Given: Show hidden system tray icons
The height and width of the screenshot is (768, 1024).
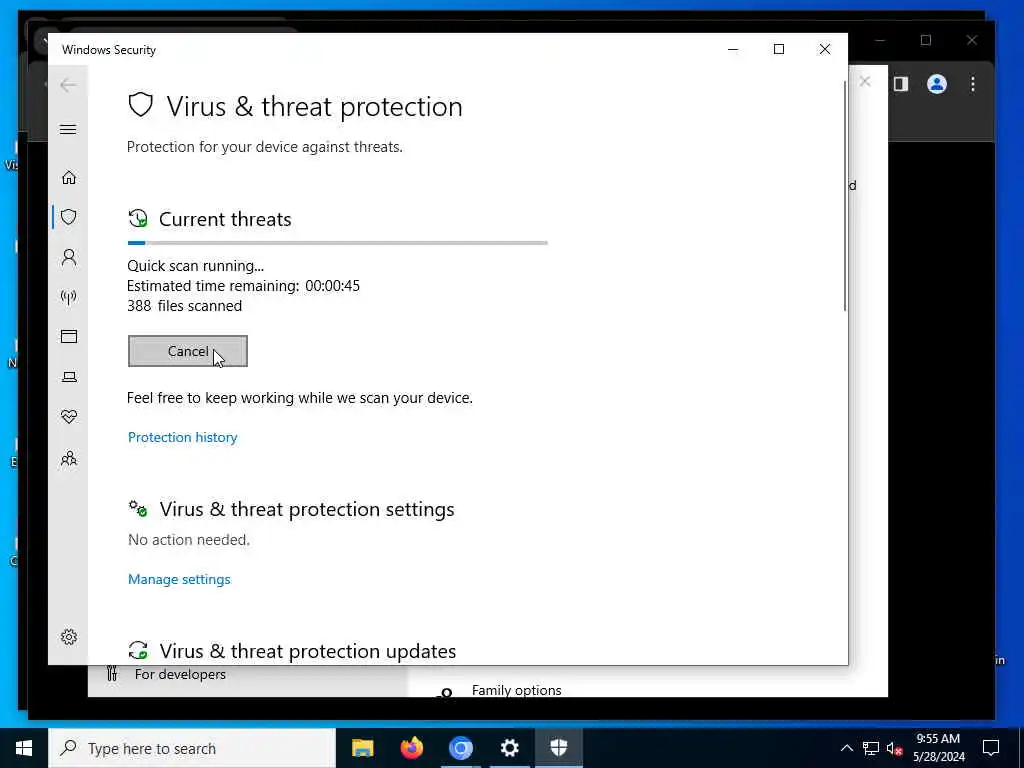Looking at the screenshot, I should (846, 748).
